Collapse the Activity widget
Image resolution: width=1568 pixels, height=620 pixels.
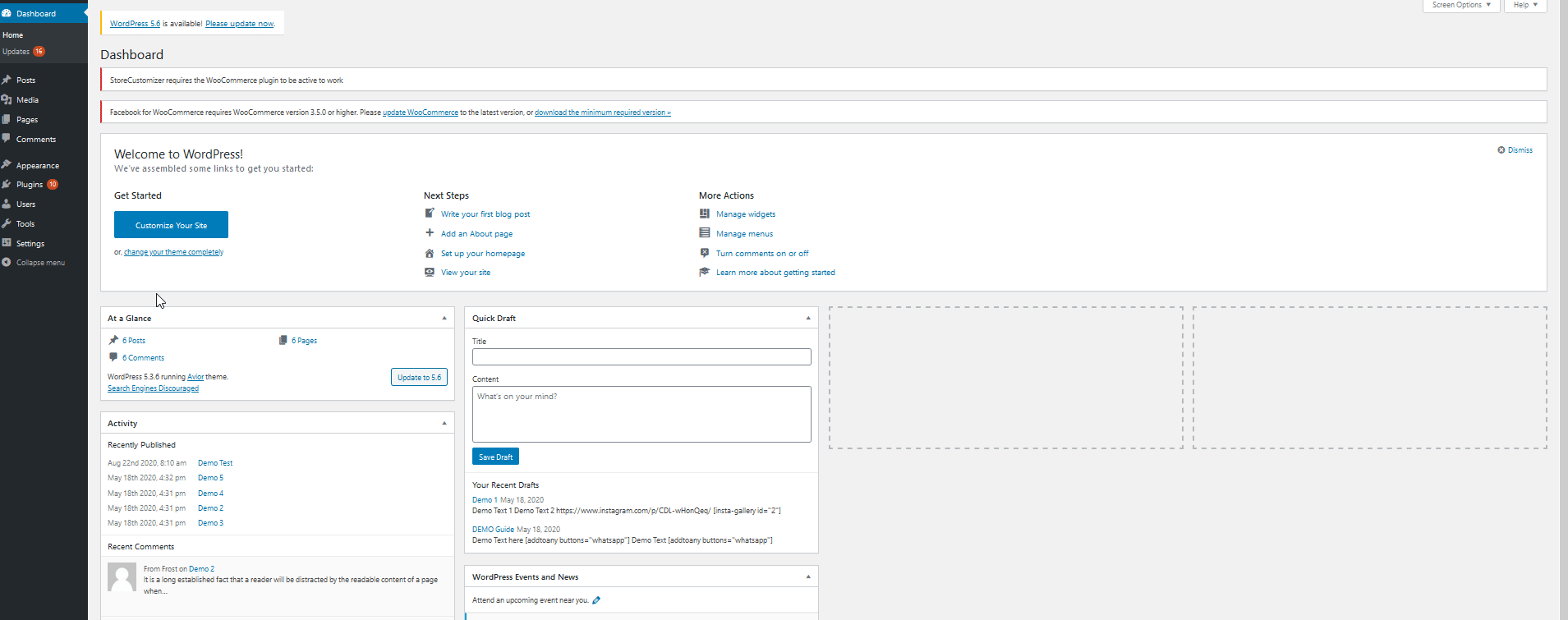click(x=444, y=423)
